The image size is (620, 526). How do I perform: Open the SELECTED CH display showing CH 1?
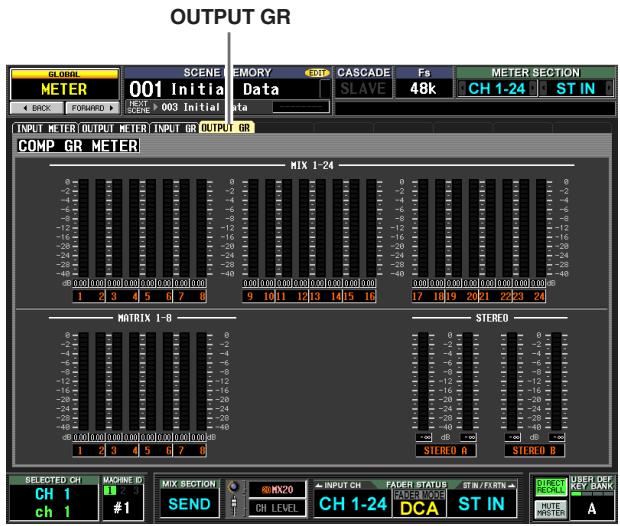point(53,503)
